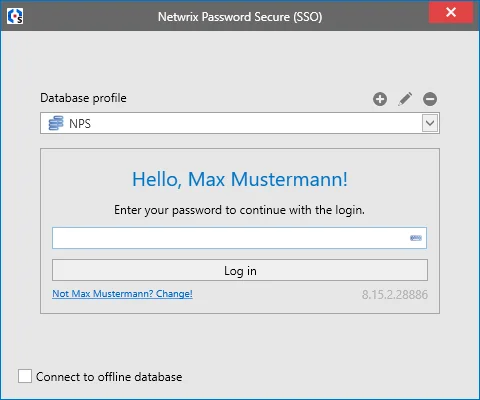Expand the Database profile dropdown arrow

(430, 123)
